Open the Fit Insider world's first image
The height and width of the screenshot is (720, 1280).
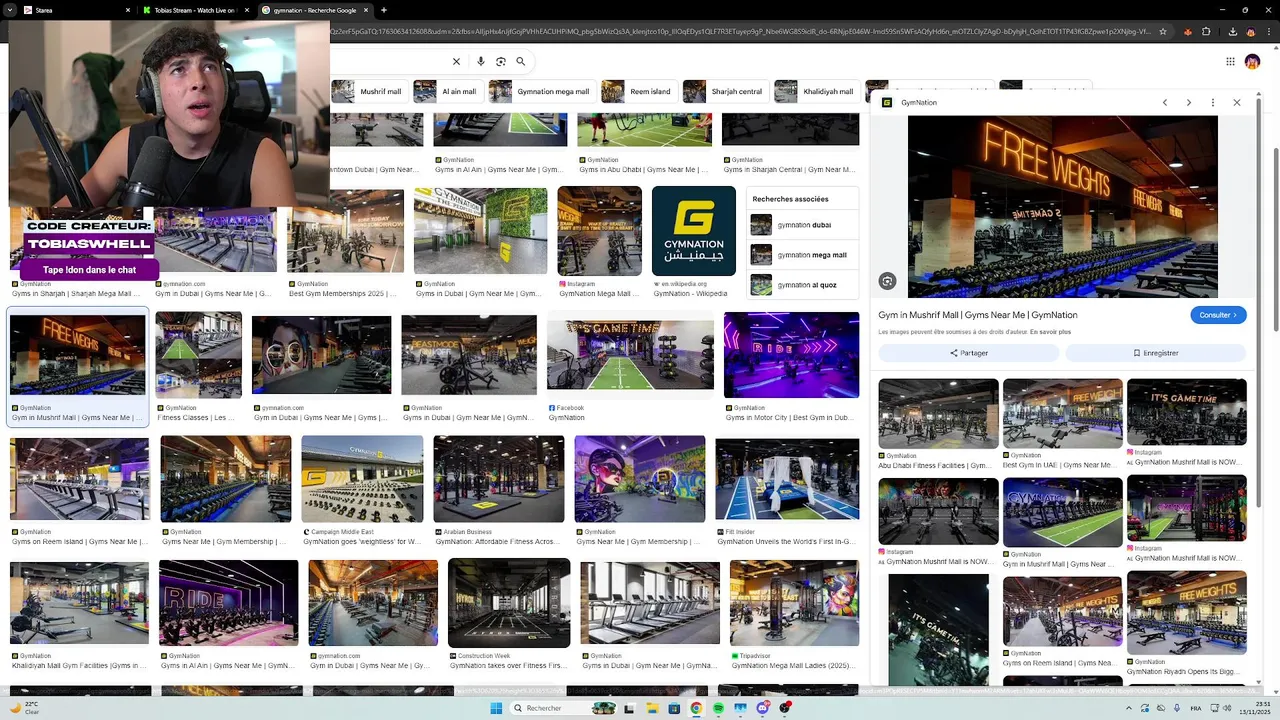click(x=787, y=479)
